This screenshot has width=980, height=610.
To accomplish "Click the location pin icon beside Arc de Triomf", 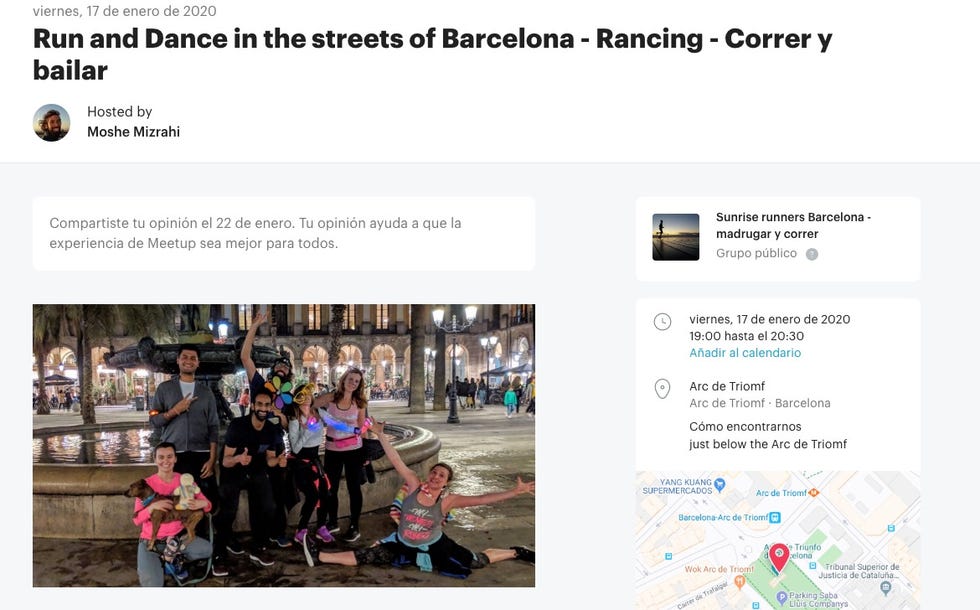I will coord(662,389).
